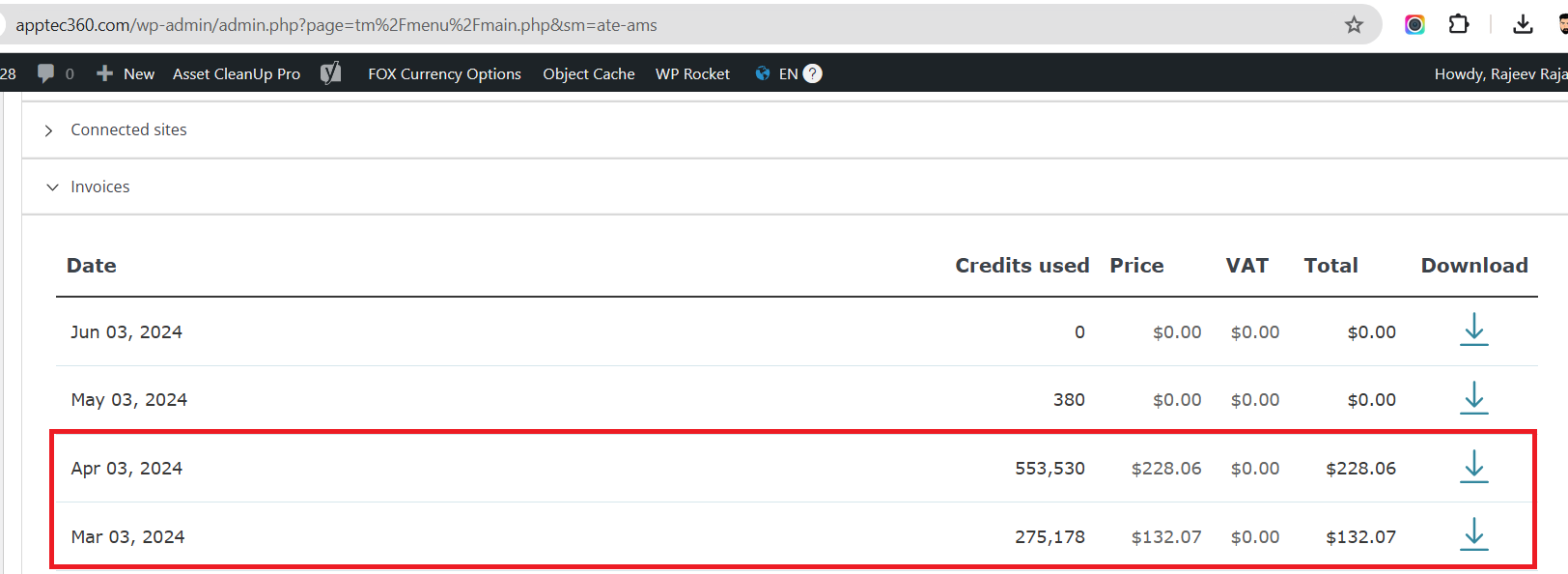Download the Jun 03, 2024 invoice
This screenshot has height=574, width=1568.
1473,330
